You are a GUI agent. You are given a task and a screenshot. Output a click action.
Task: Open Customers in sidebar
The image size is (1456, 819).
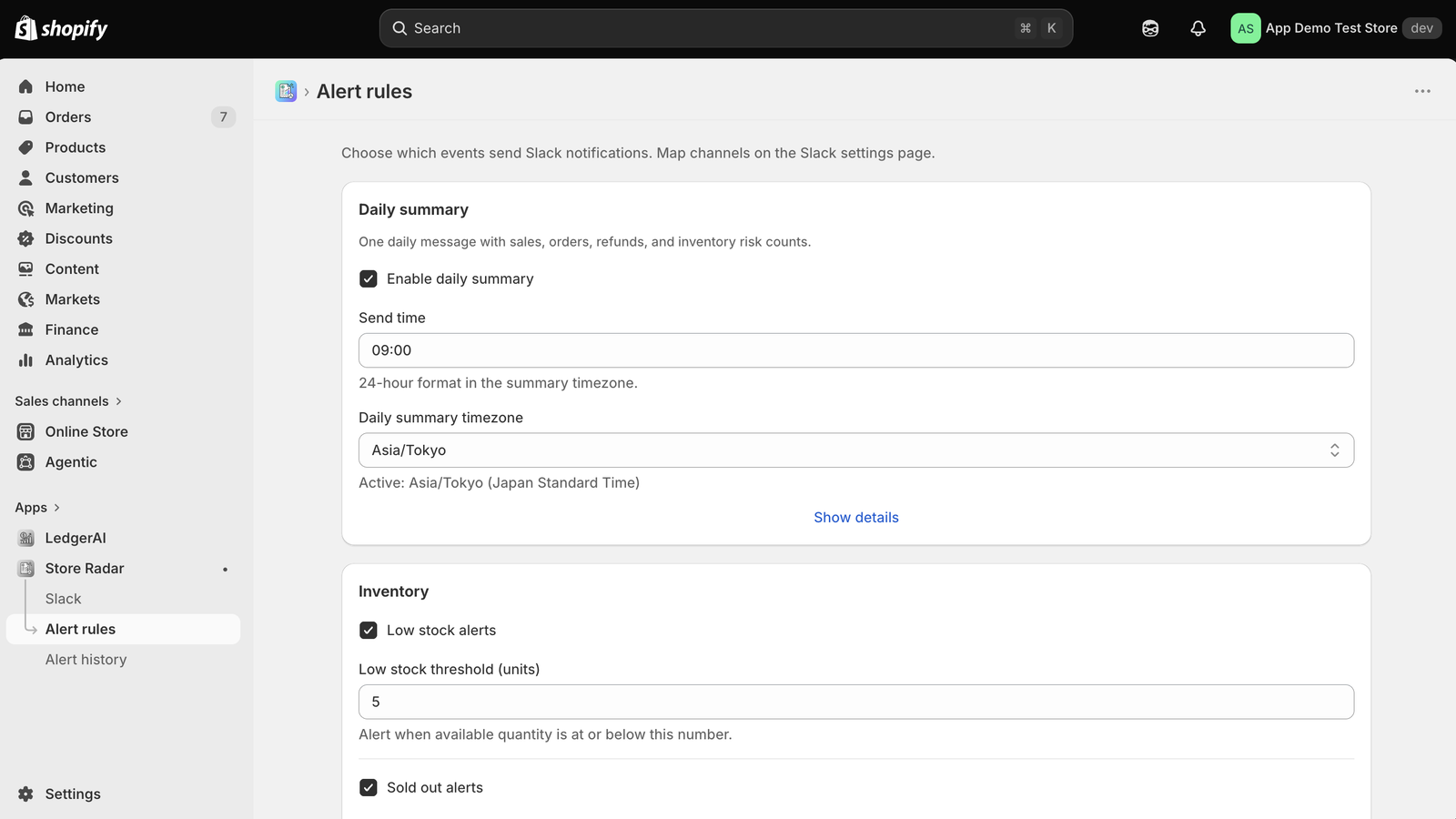pyautogui.click(x=82, y=177)
